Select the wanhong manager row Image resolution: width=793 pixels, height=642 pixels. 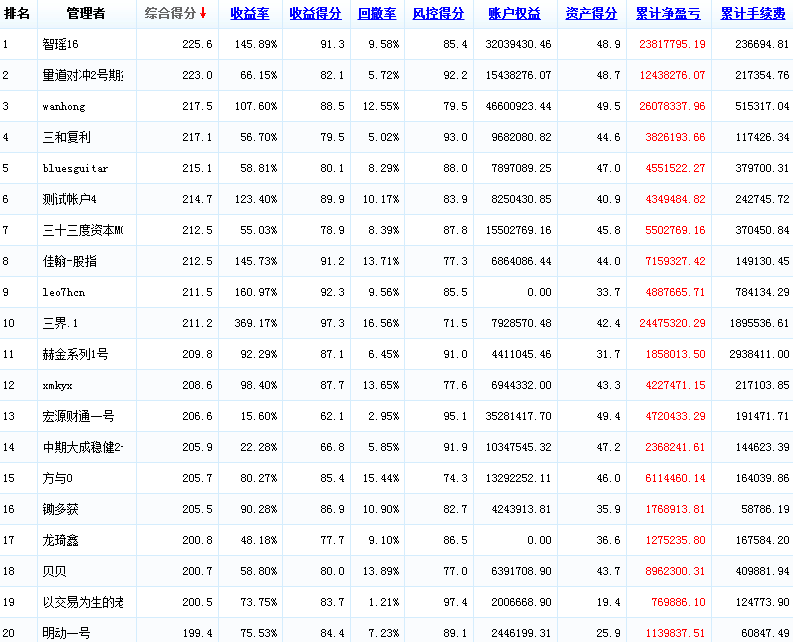pyautogui.click(x=65, y=107)
